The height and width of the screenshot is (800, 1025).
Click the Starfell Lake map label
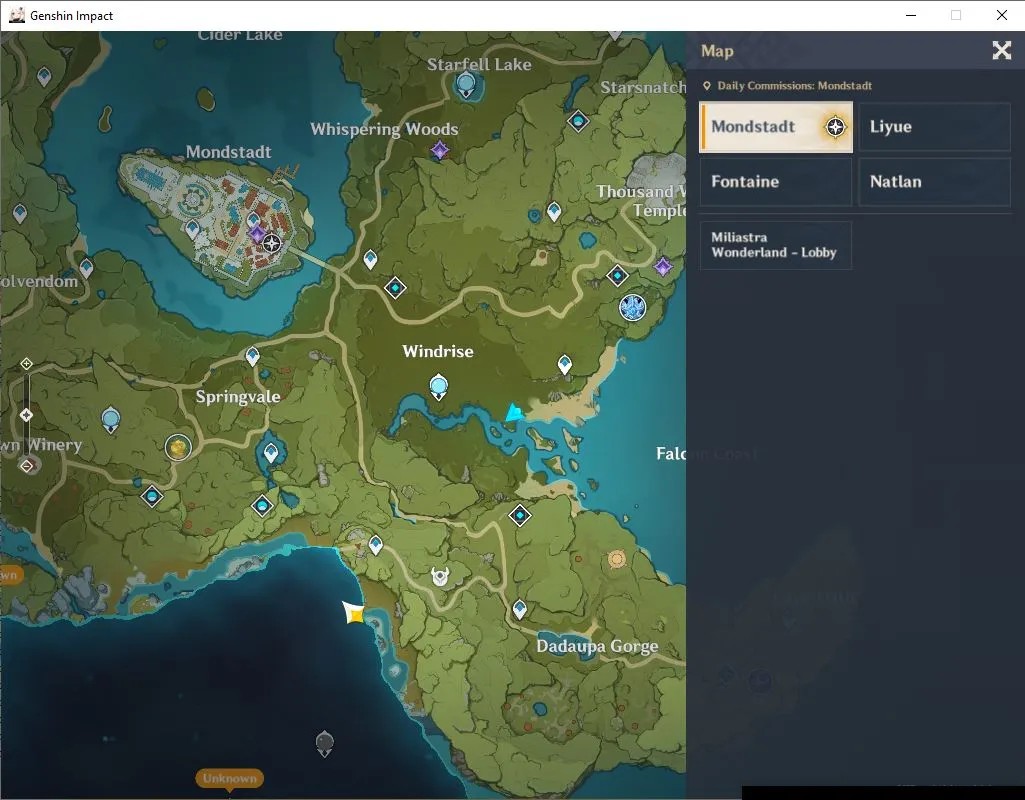(479, 64)
